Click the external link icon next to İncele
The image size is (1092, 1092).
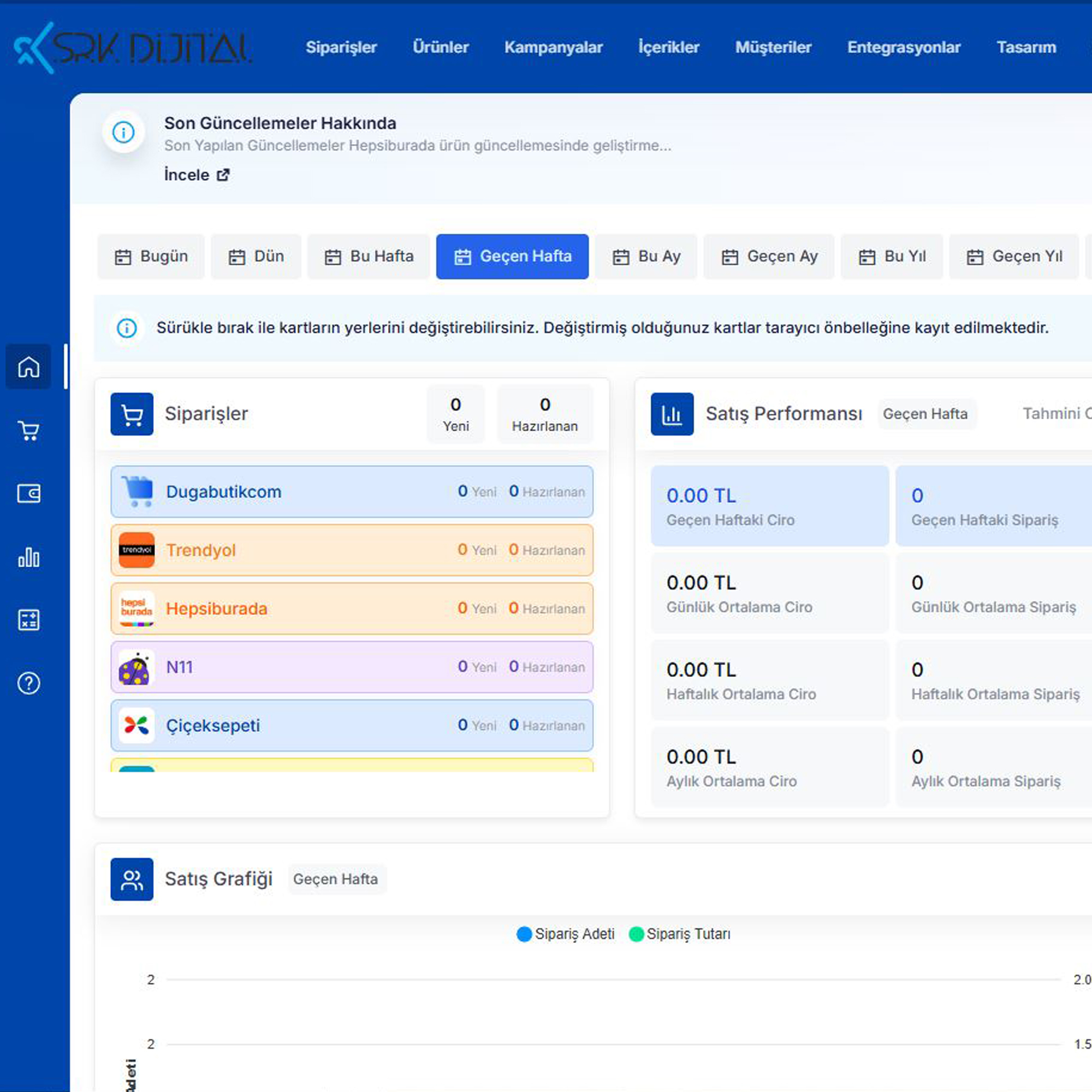223,175
